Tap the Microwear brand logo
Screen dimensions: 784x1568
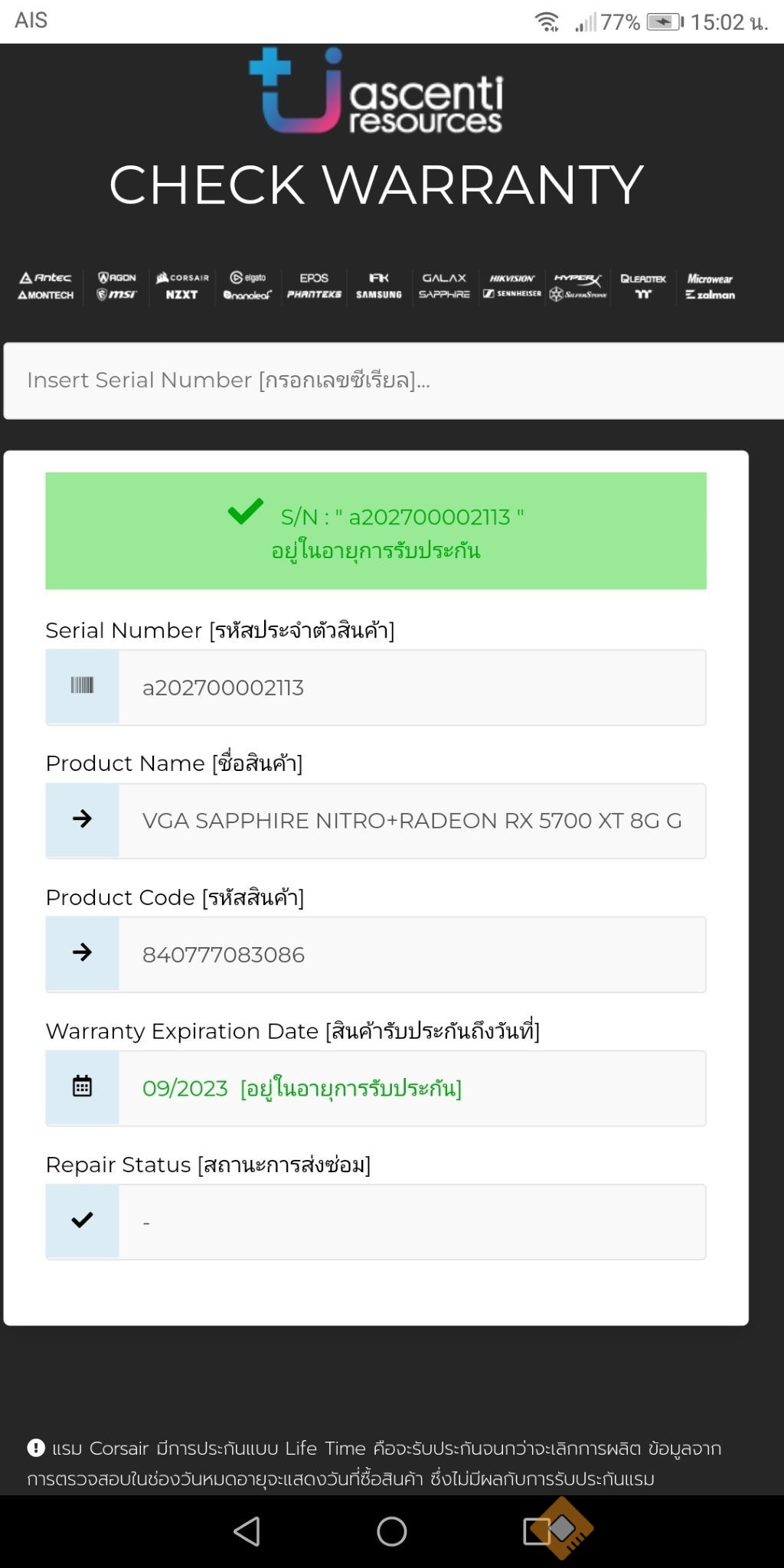tap(710, 279)
